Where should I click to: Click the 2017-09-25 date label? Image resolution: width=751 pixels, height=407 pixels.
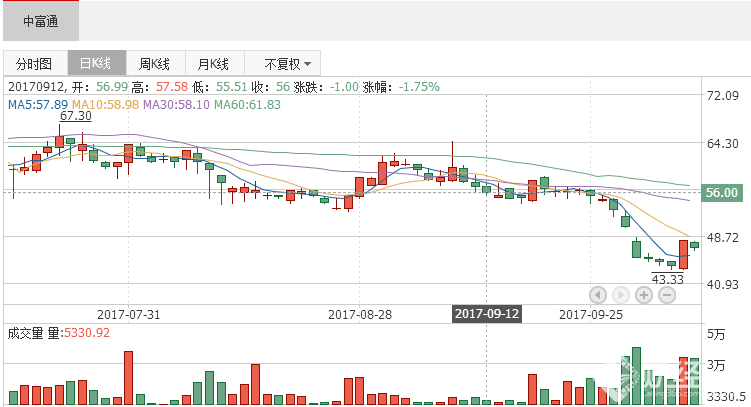pyautogui.click(x=591, y=315)
